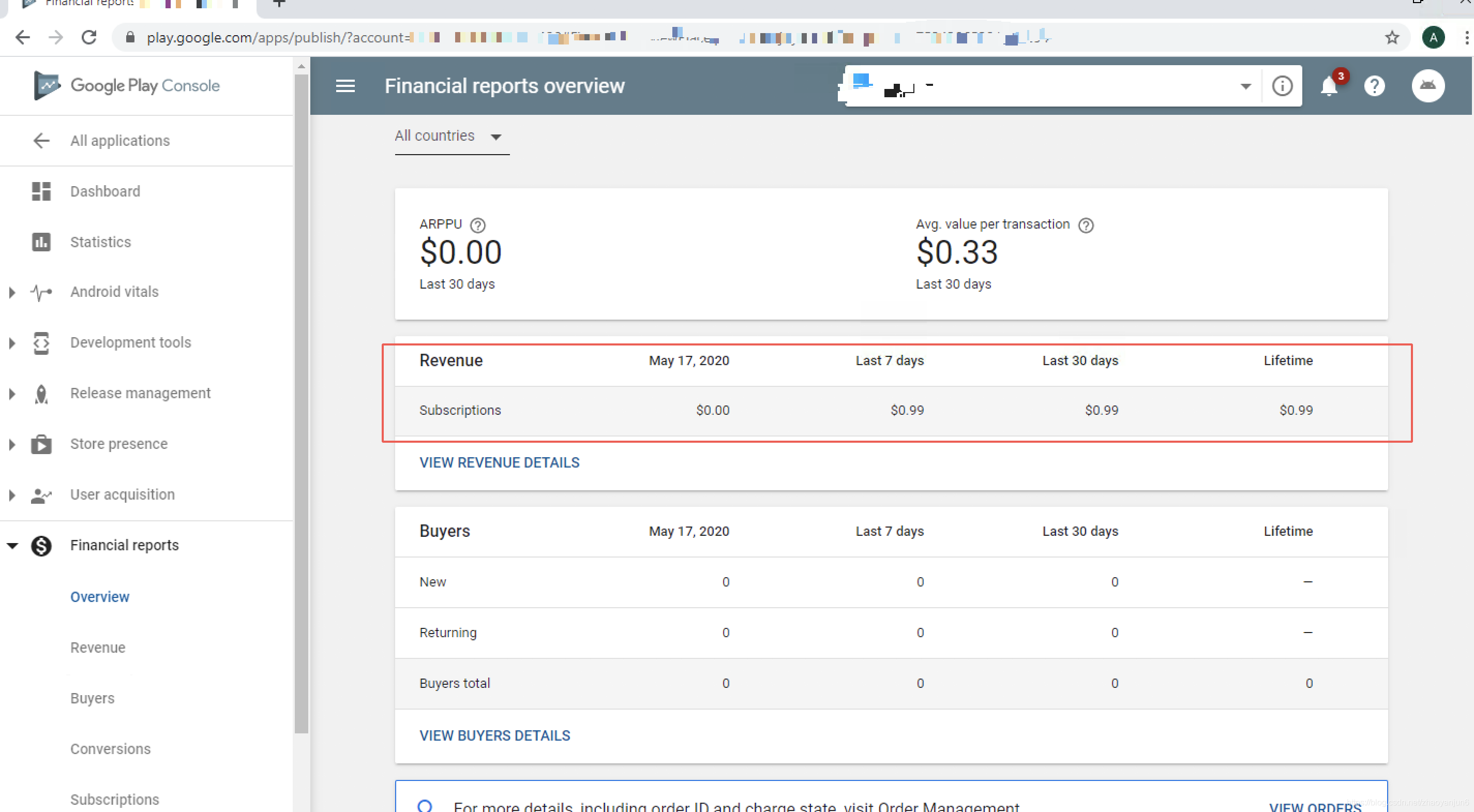Expand the Release management section
The image size is (1474, 812).
point(12,394)
